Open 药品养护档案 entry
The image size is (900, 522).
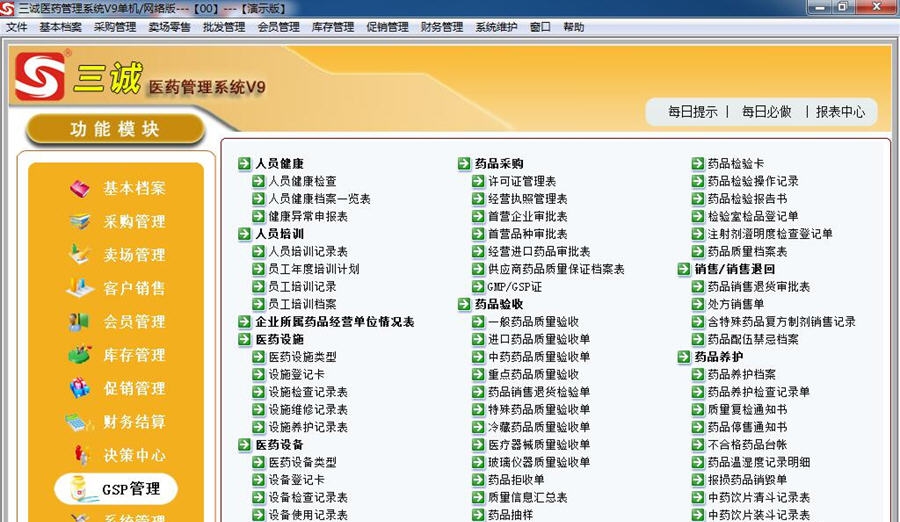(742, 374)
